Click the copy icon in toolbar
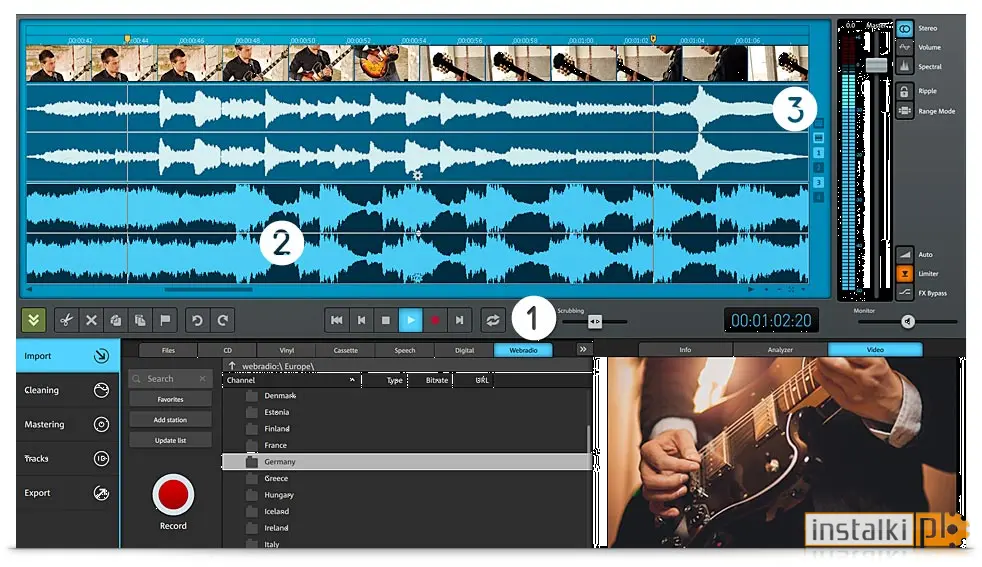 [x=116, y=320]
